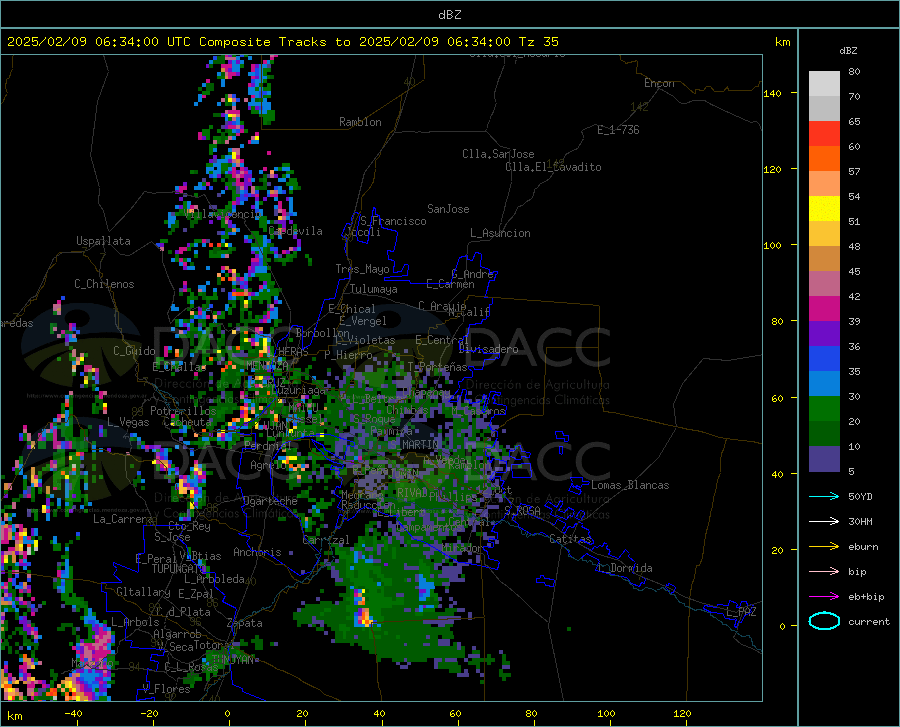Pick the light gray top legend swatch
Image resolution: width=900 pixels, height=727 pixels.
tap(824, 84)
